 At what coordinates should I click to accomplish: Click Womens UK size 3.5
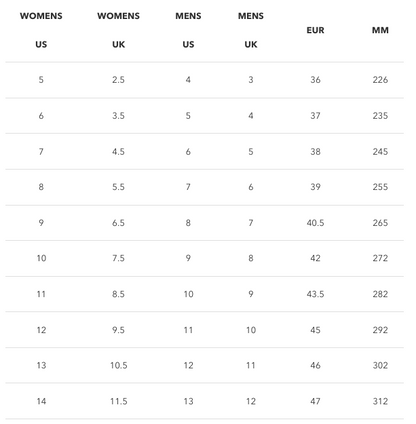click(x=118, y=116)
